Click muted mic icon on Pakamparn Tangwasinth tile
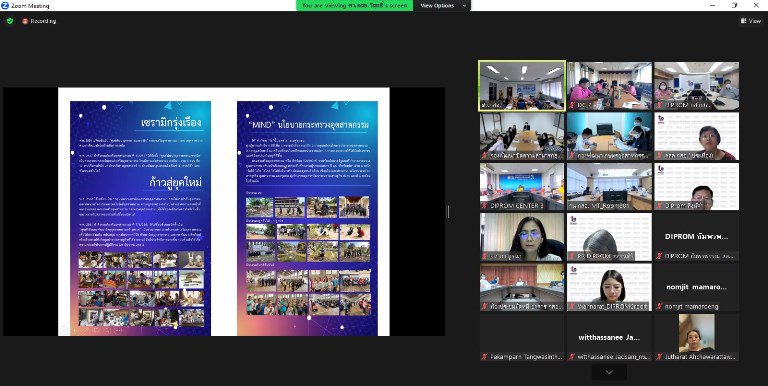Viewport: 768px width, 386px height. 485,357
